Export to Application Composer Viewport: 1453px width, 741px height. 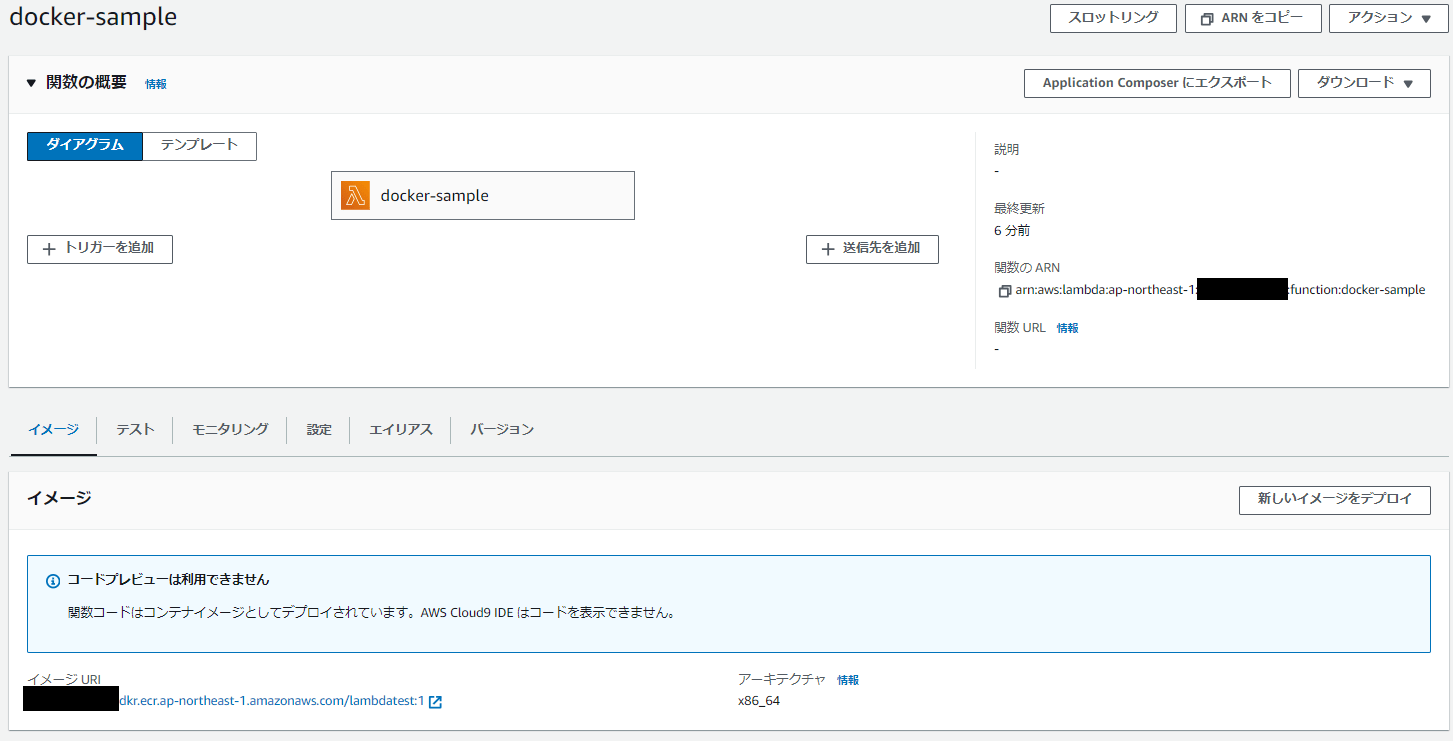1157,83
